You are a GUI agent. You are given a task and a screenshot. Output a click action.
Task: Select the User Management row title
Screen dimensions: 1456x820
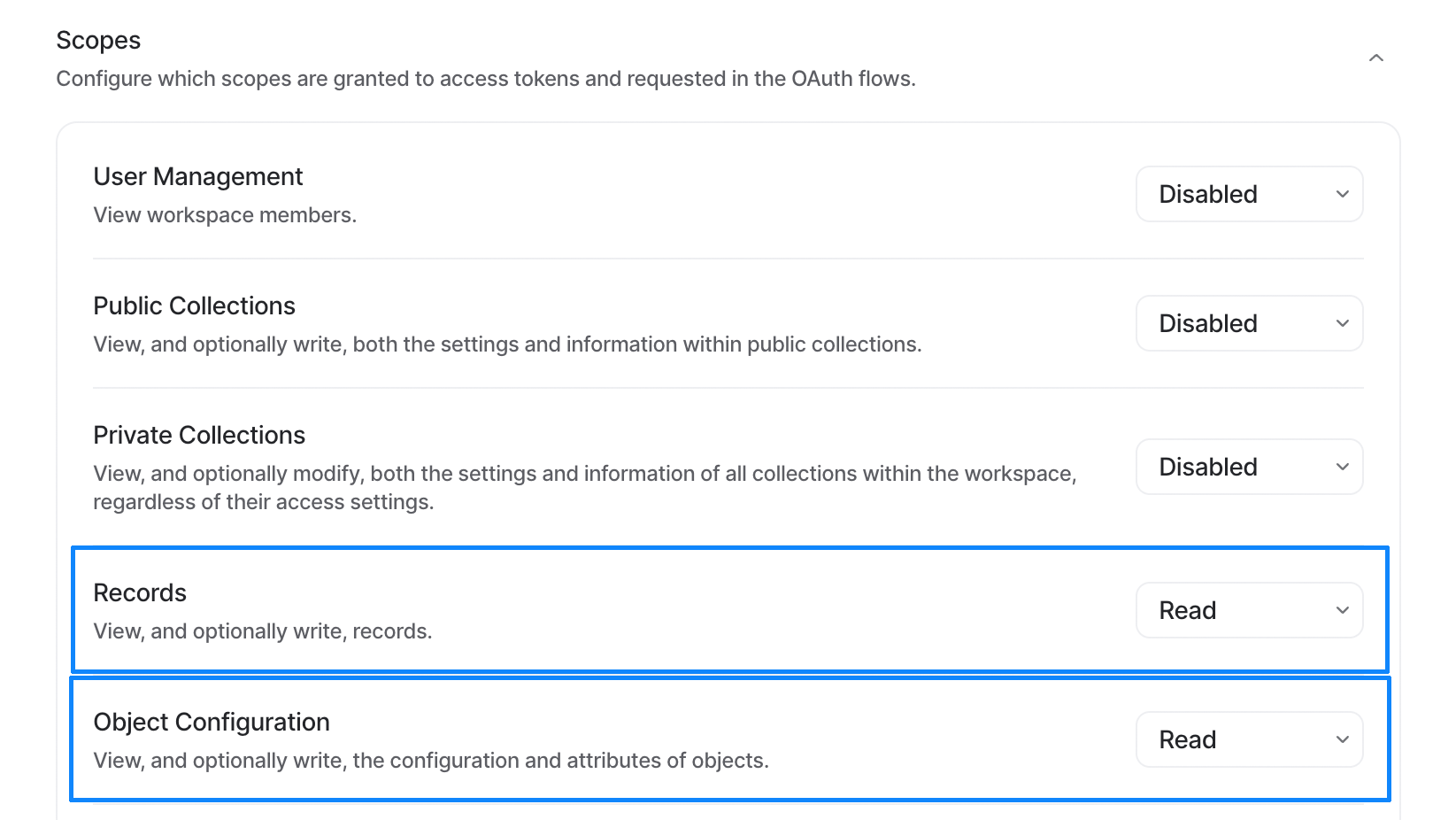pyautogui.click(x=198, y=177)
